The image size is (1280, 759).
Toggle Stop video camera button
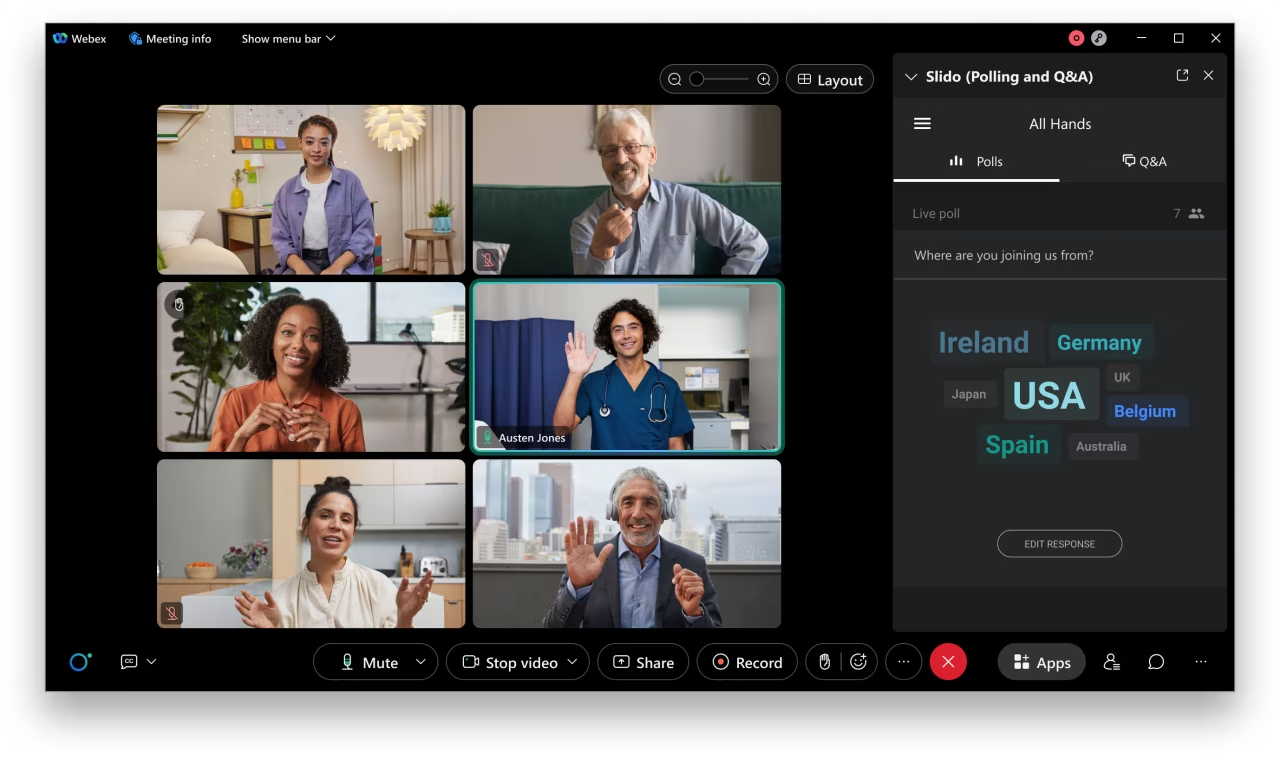click(x=510, y=662)
